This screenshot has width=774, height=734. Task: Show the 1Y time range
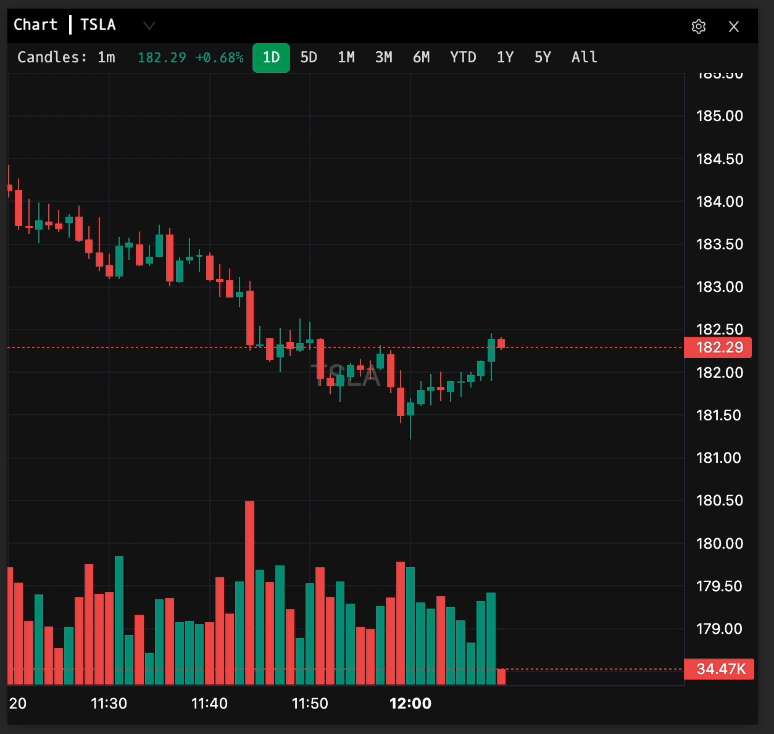pyautogui.click(x=505, y=57)
